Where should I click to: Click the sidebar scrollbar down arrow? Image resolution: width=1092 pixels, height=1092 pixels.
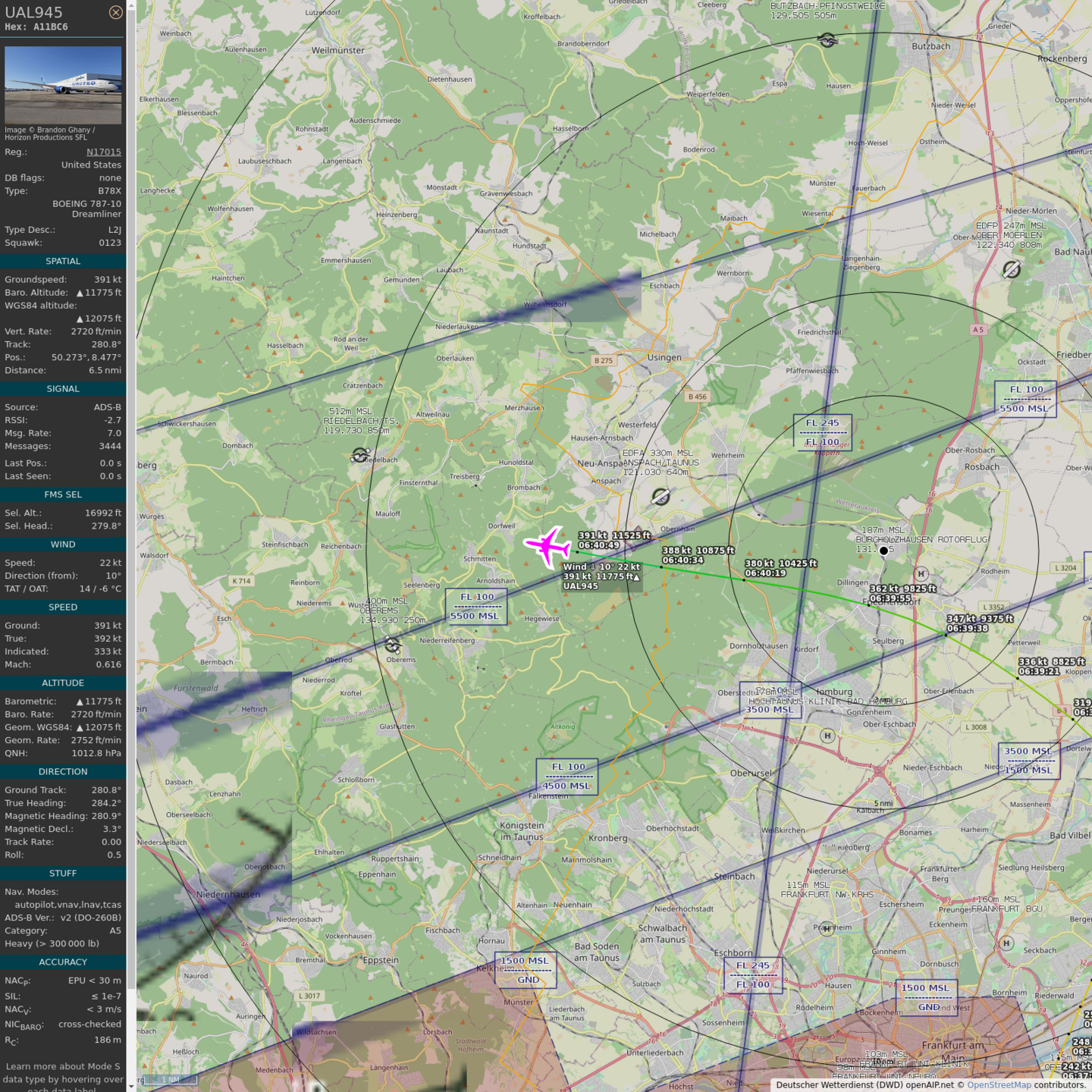[131, 1086]
